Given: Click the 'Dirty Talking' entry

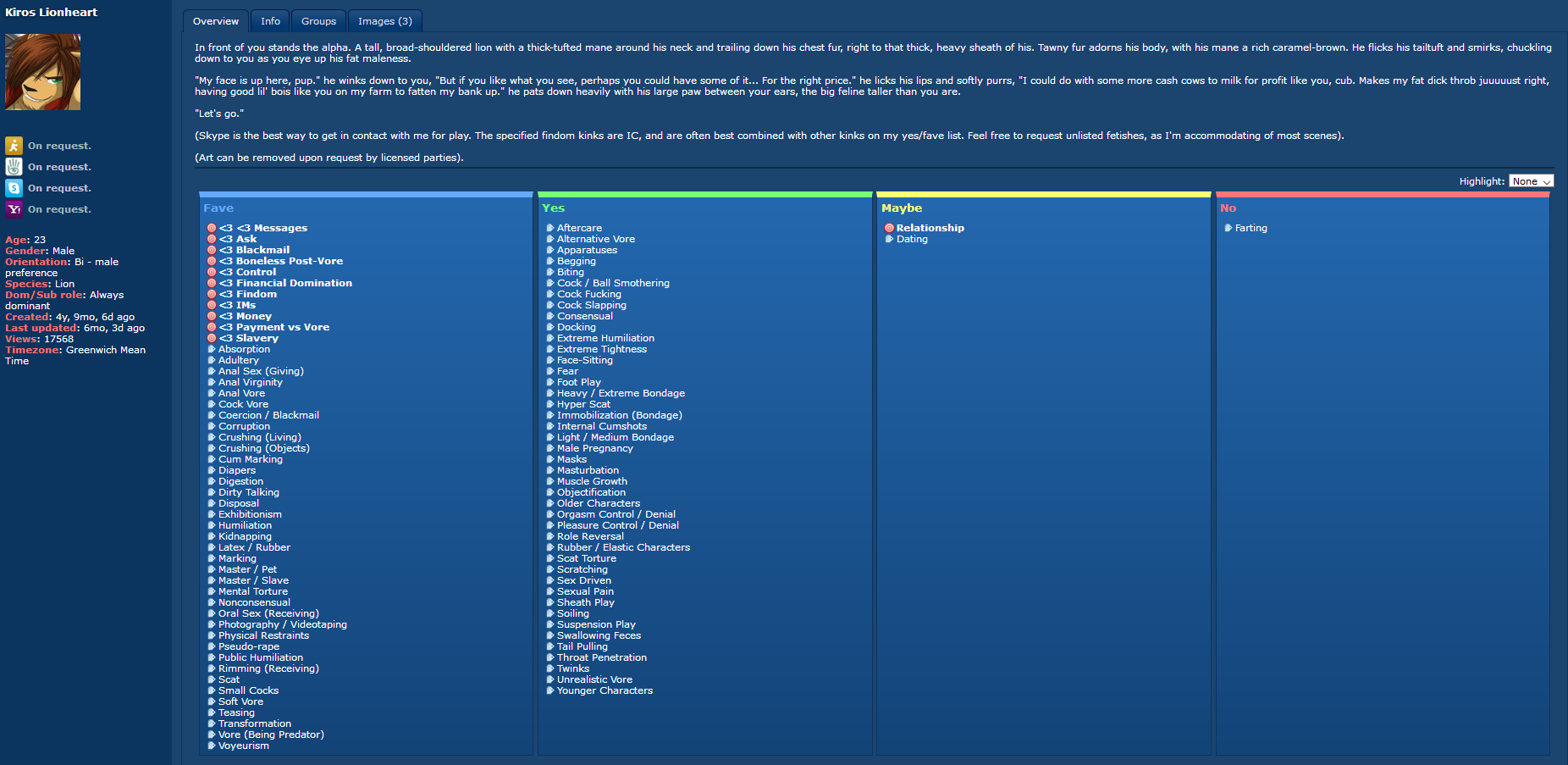Looking at the screenshot, I should pos(249,492).
